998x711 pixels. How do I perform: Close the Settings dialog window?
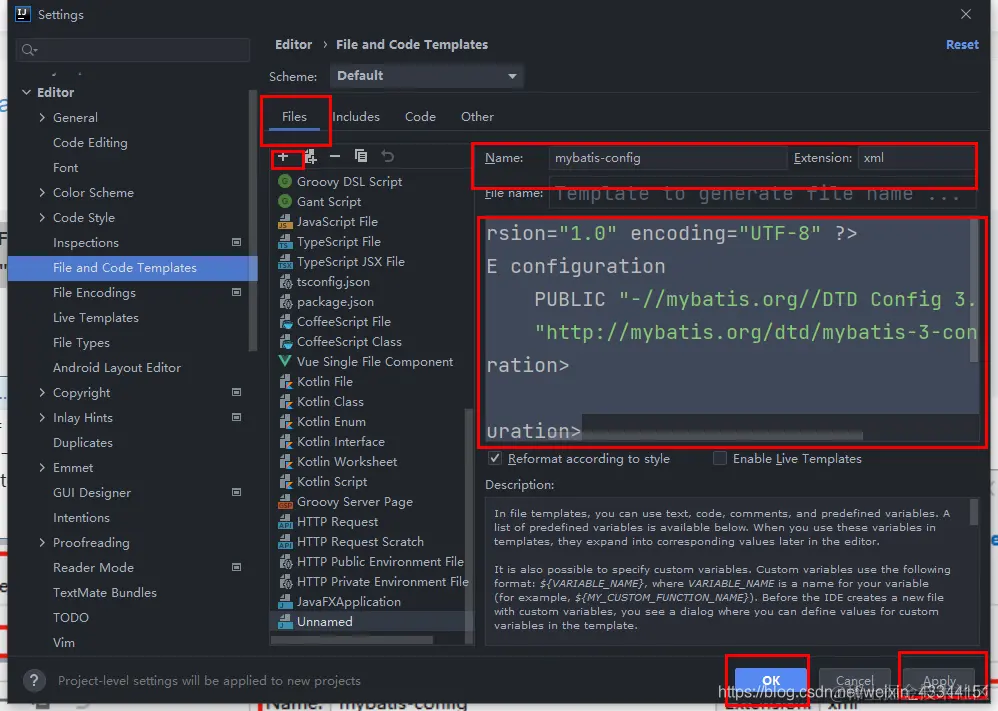[966, 14]
